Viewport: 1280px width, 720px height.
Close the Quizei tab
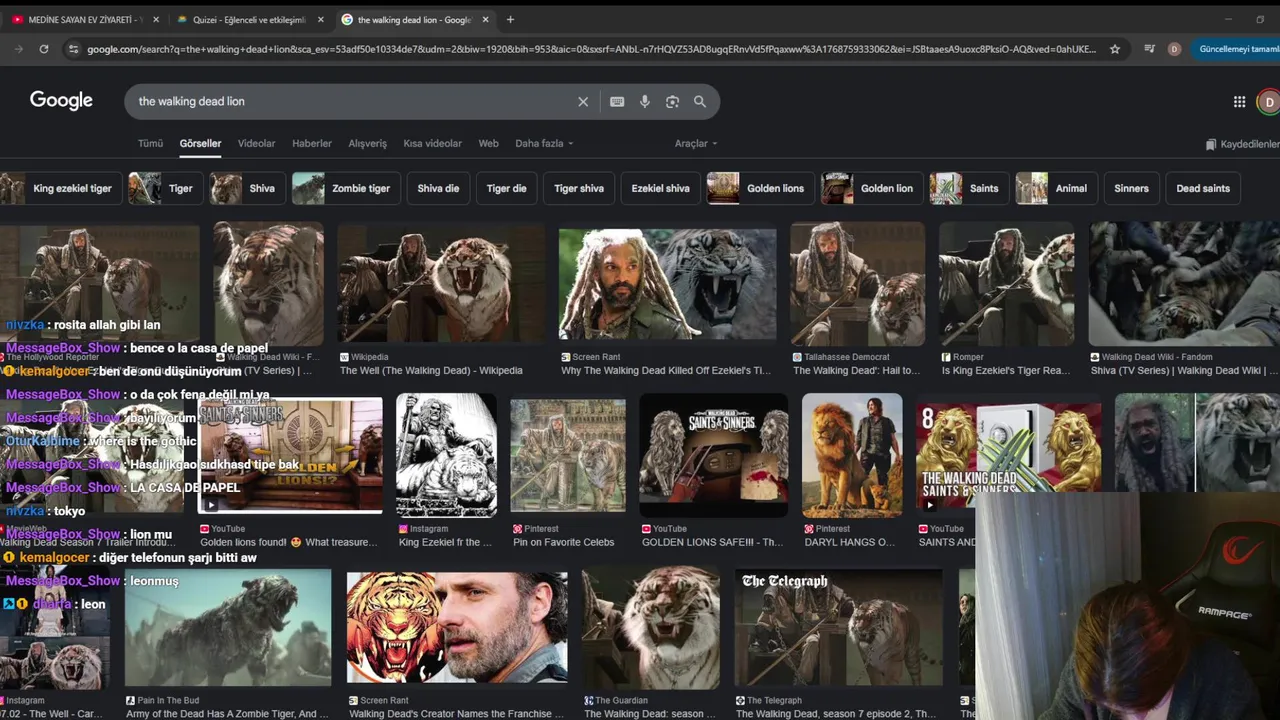[x=321, y=19]
